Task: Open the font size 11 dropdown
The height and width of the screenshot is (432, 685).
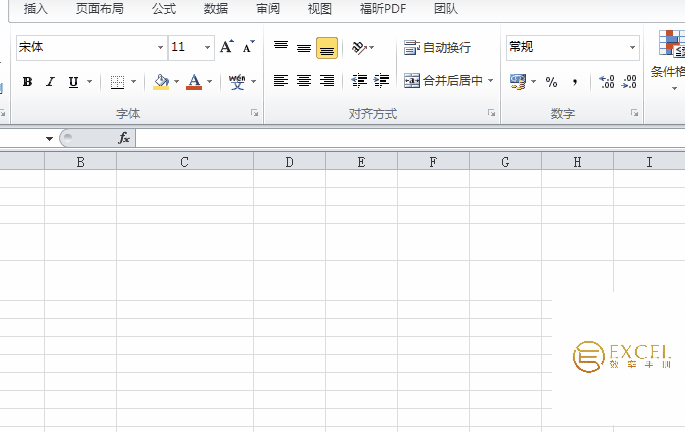Action: (x=208, y=47)
